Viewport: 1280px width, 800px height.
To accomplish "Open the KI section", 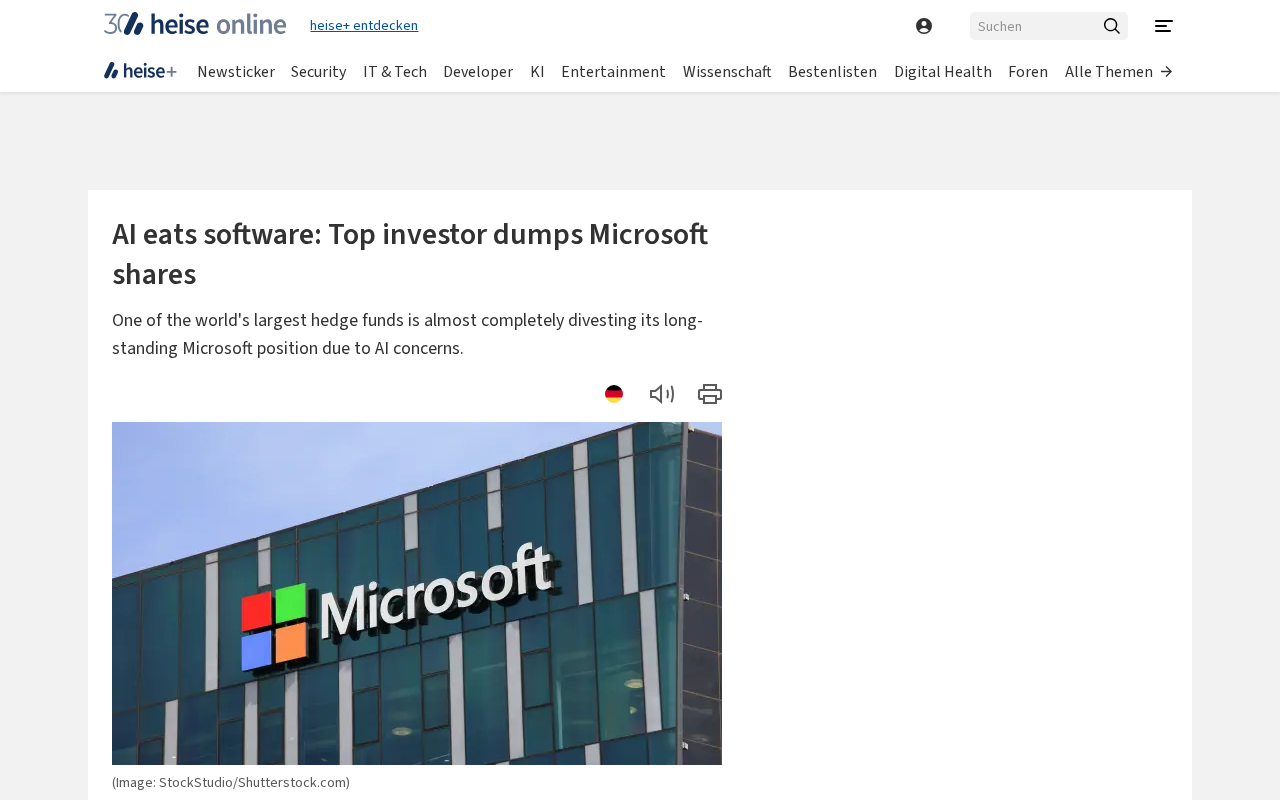I will [537, 72].
